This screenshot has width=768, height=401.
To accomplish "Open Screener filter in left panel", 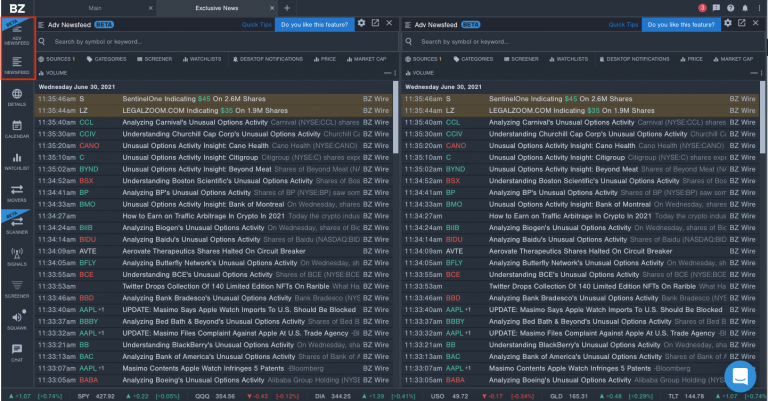I will coord(154,59).
